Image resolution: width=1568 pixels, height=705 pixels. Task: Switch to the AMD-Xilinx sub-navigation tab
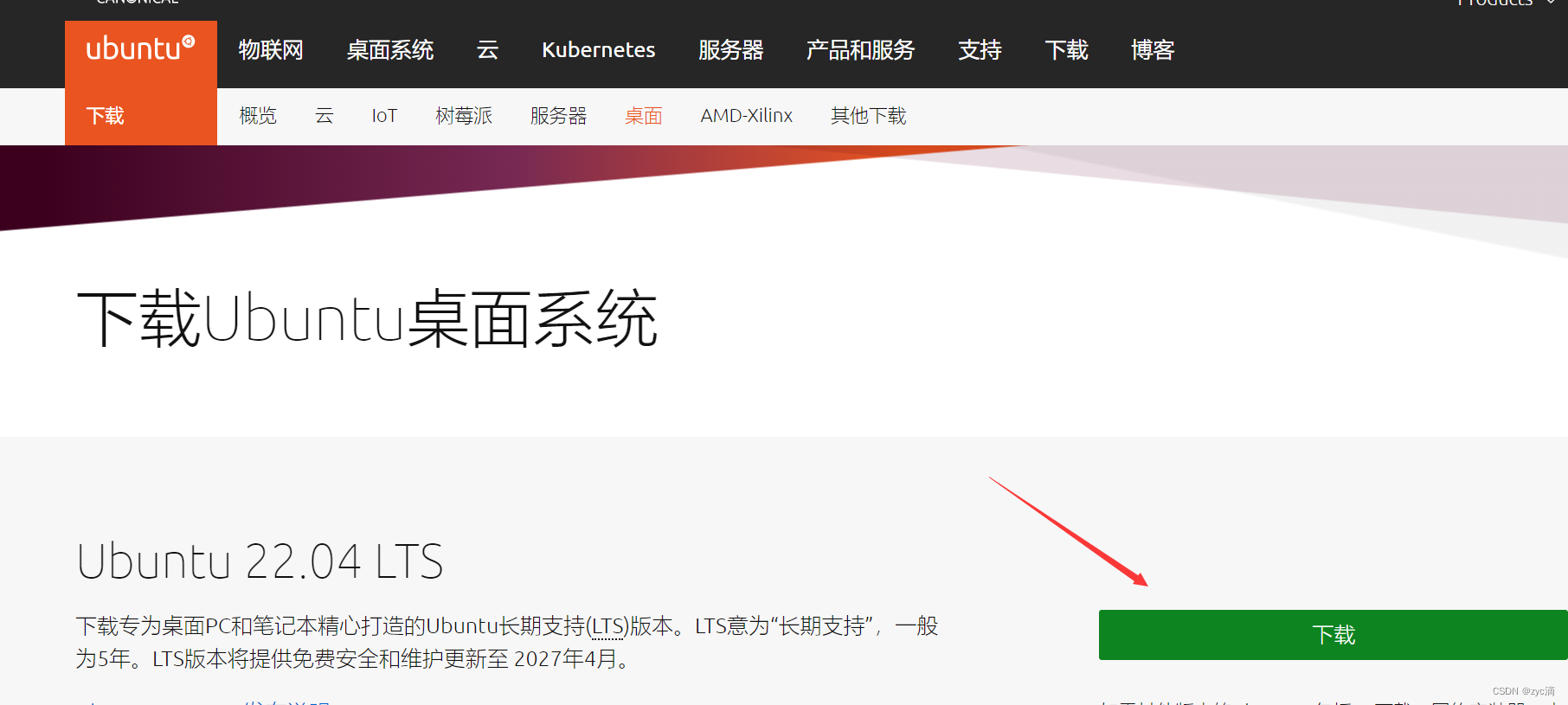pos(747,116)
